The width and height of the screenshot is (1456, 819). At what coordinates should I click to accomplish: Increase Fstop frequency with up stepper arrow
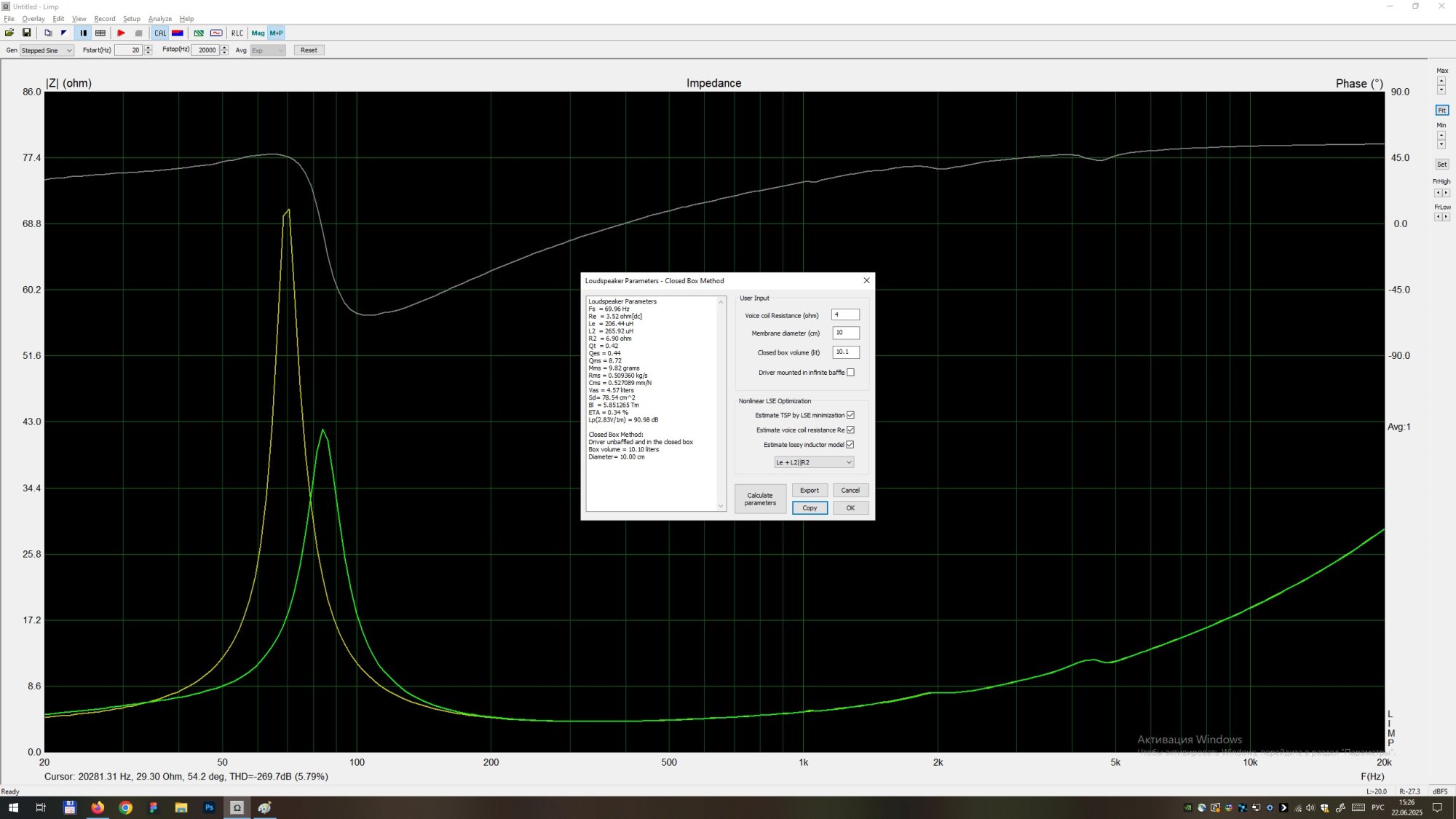point(224,47)
